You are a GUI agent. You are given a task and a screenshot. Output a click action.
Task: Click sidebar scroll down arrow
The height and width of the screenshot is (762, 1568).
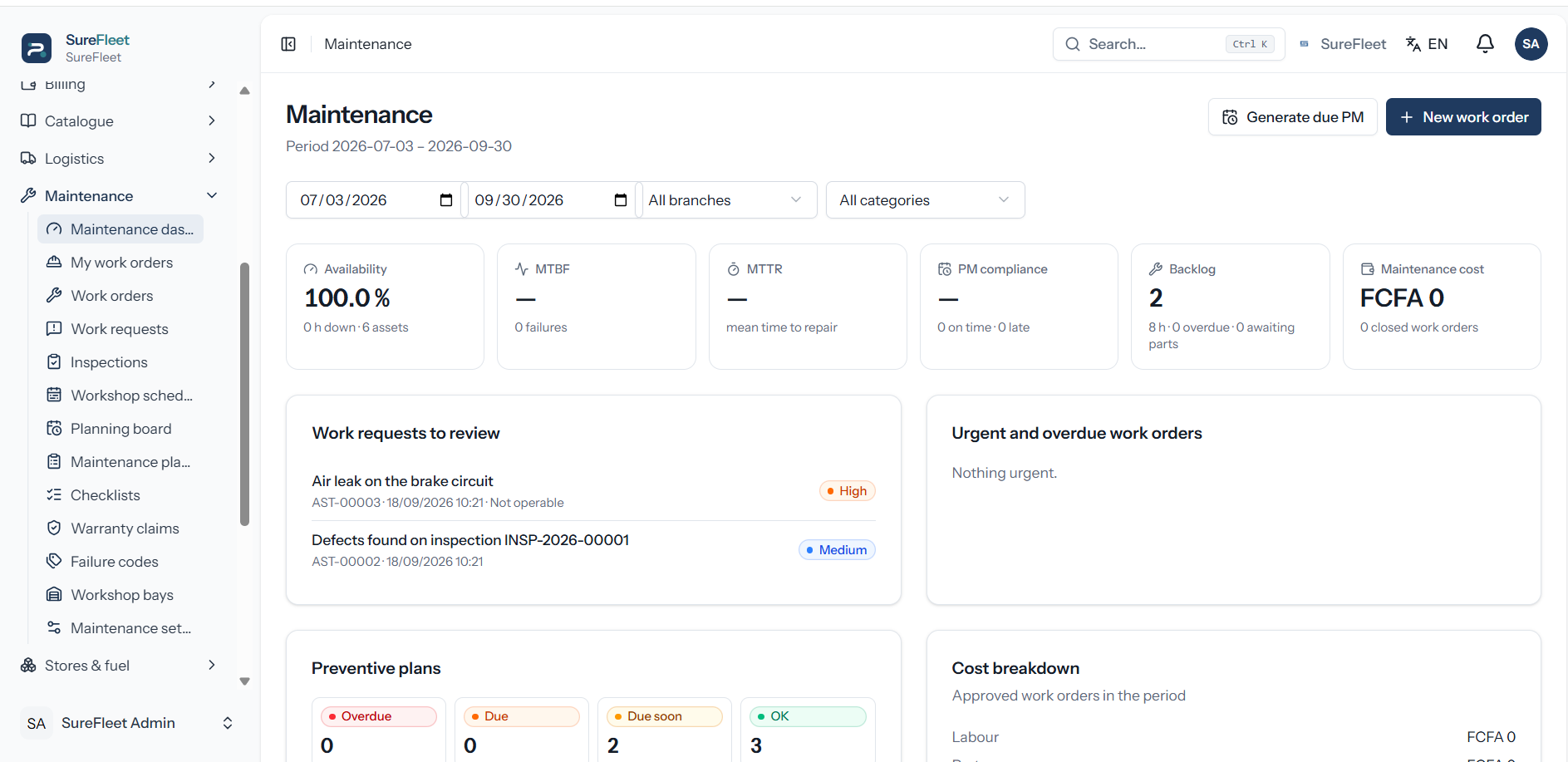click(244, 681)
